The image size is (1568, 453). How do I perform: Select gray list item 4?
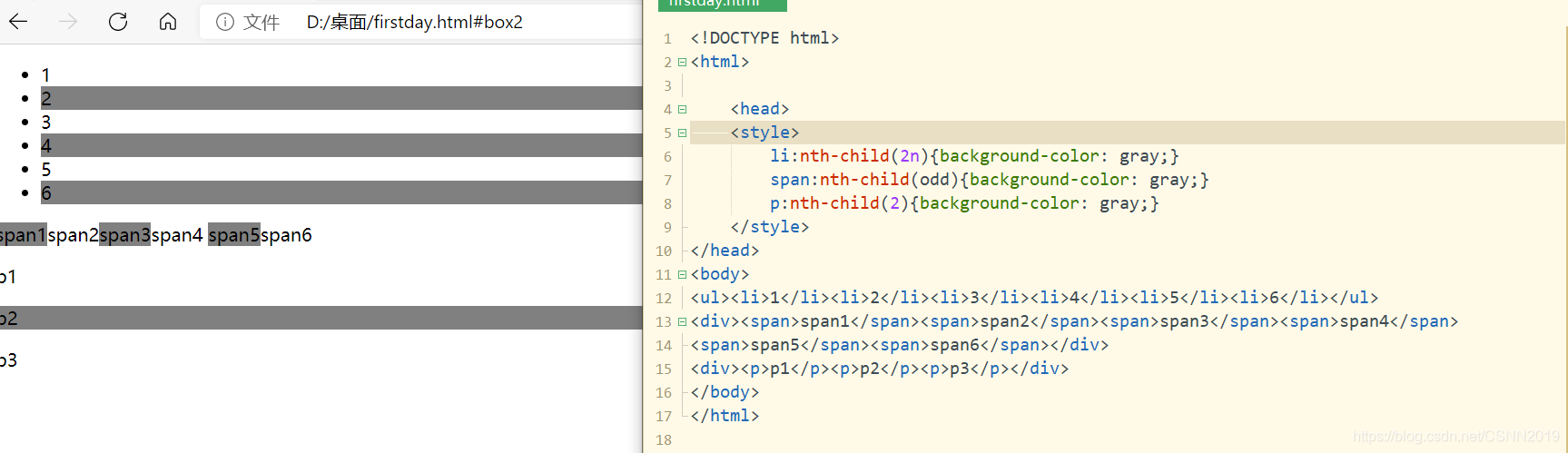(x=341, y=145)
